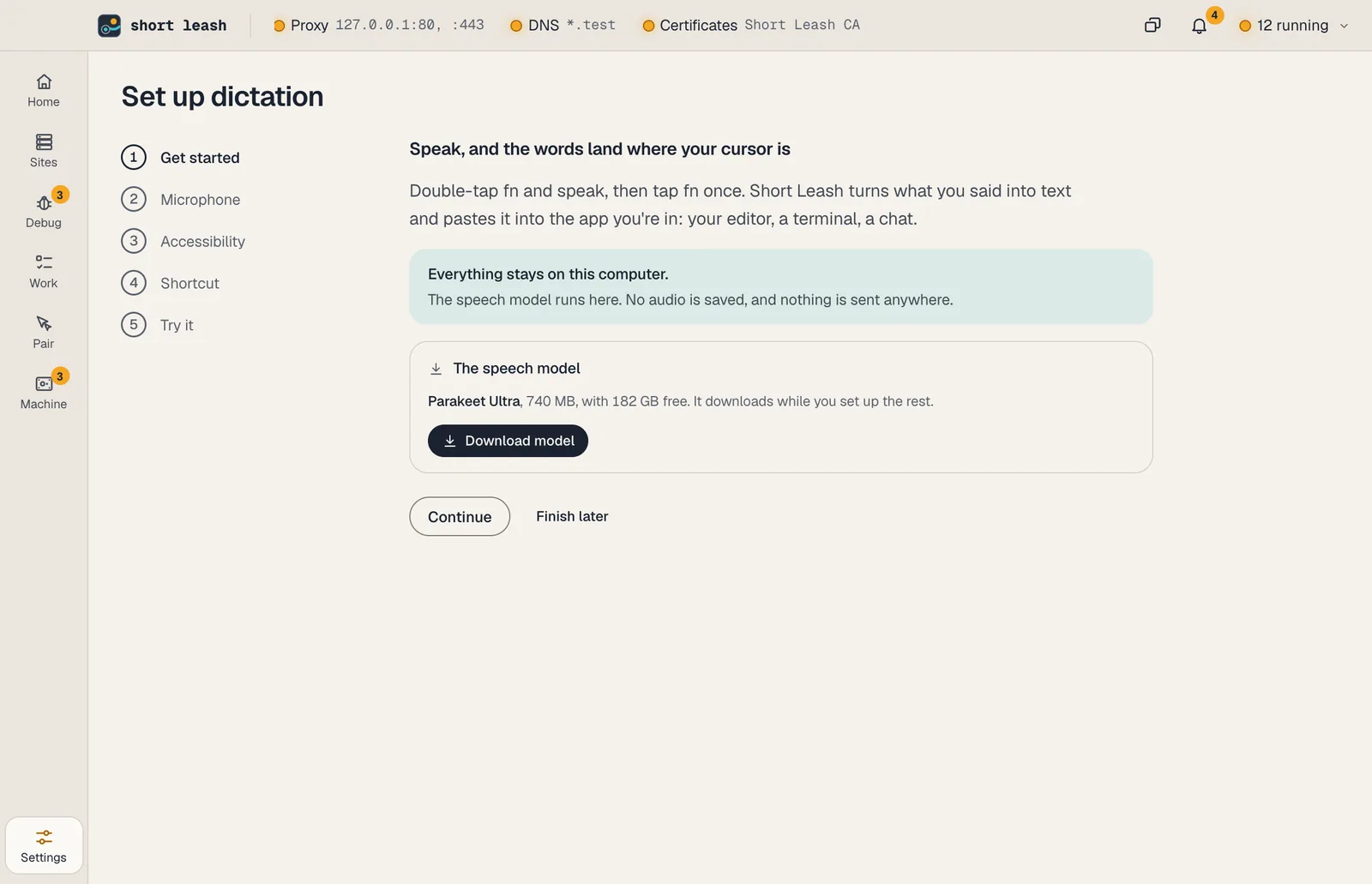1372x884 pixels.
Task: Open the Home section in sidebar
Action: pyautogui.click(x=44, y=91)
